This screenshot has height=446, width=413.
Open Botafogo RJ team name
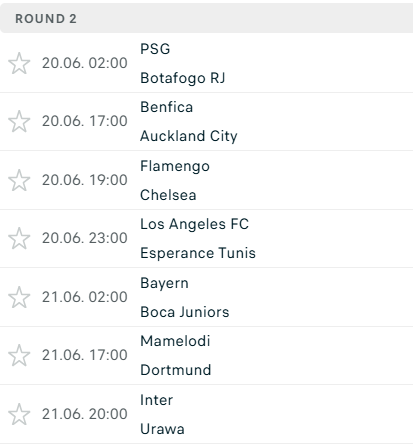(x=183, y=78)
